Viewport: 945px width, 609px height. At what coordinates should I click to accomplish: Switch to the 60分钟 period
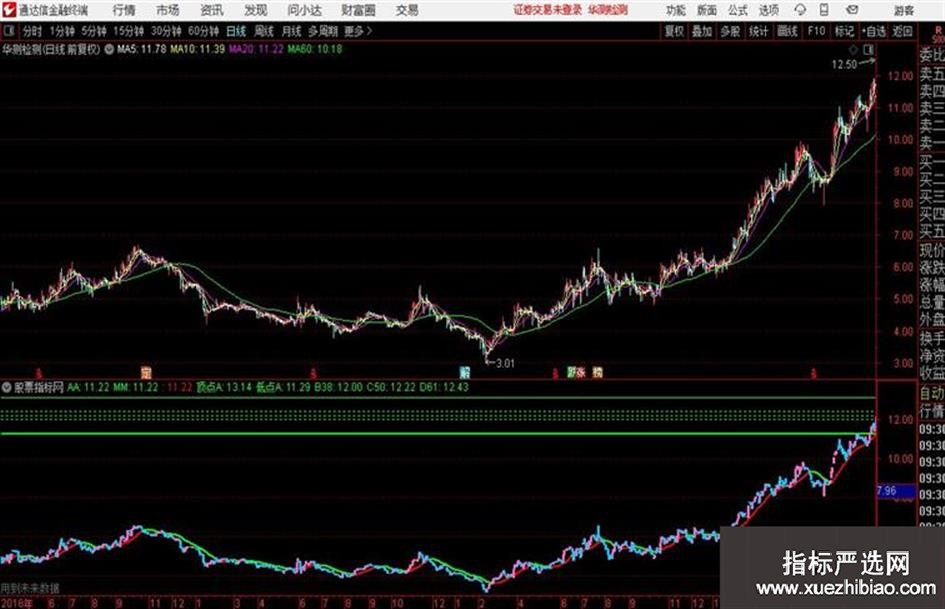[x=204, y=31]
